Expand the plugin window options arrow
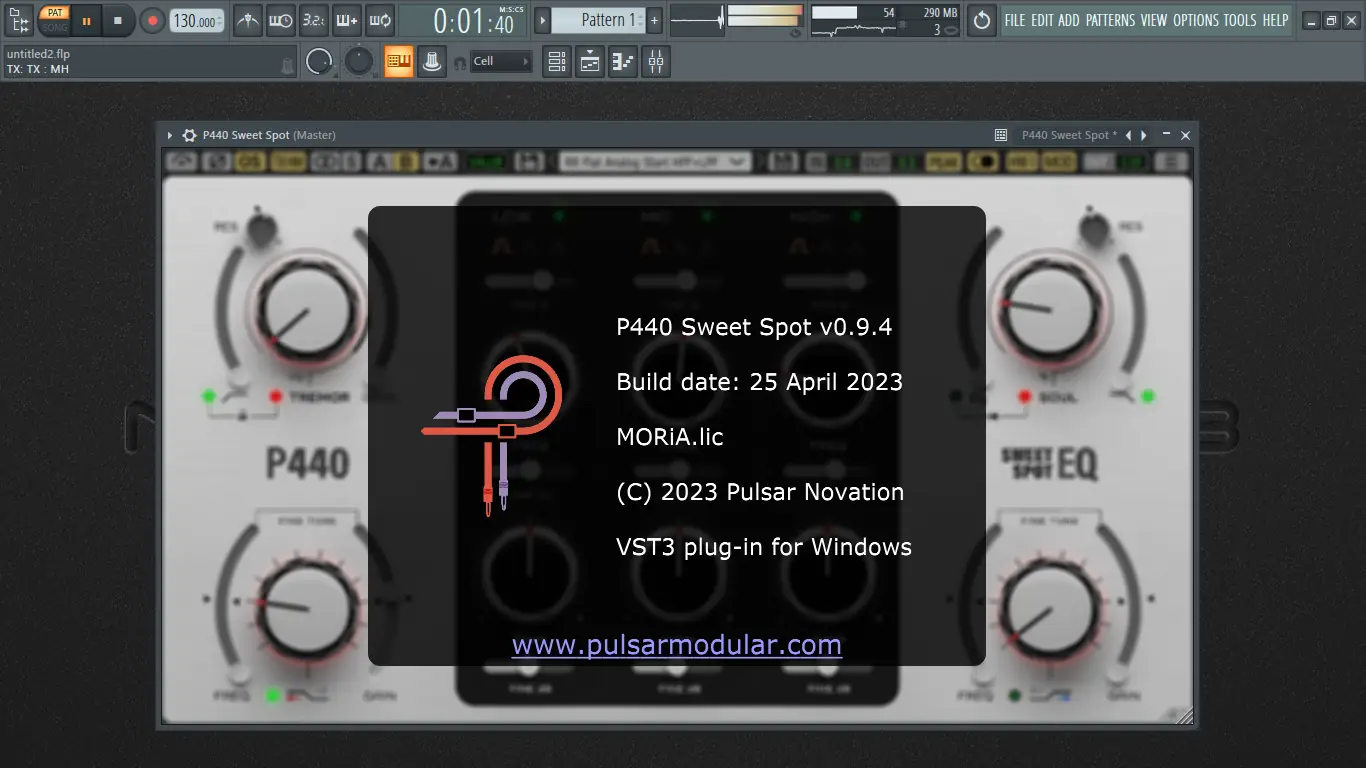Viewport: 1366px width, 768px height. (x=170, y=135)
